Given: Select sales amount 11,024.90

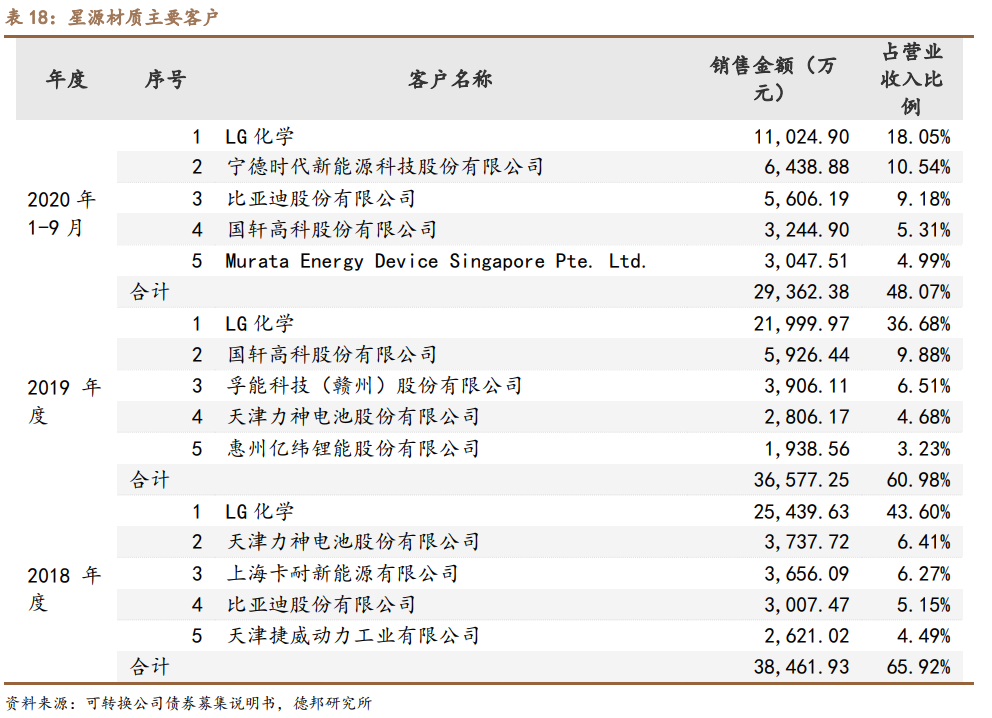Looking at the screenshot, I should tap(801, 137).
